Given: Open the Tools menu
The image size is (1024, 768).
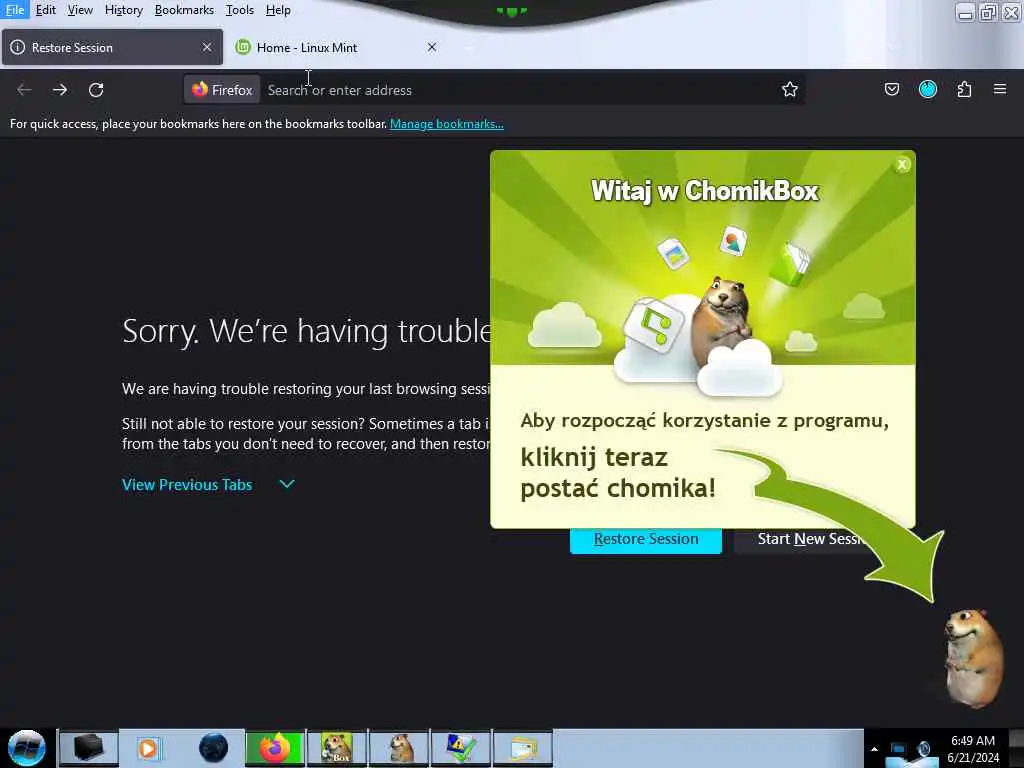Looking at the screenshot, I should 240,10.
